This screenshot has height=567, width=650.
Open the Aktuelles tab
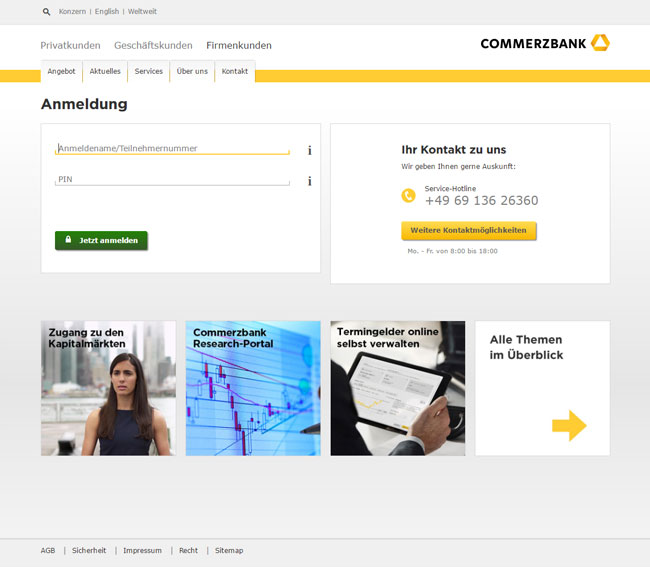tap(105, 71)
